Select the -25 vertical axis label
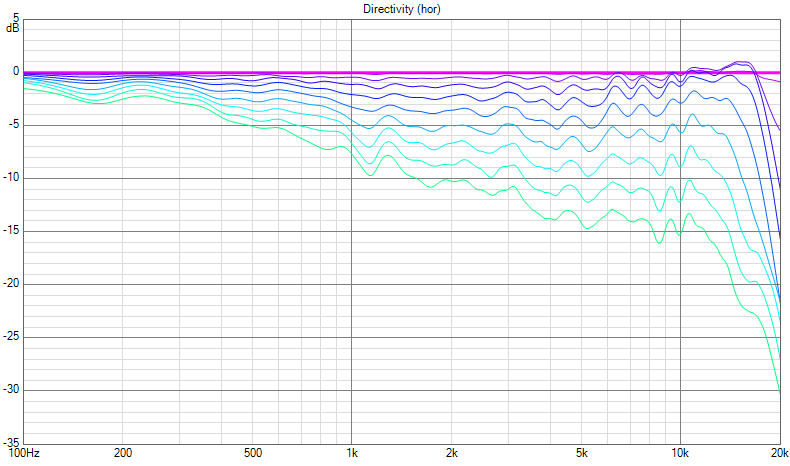 tap(11, 337)
